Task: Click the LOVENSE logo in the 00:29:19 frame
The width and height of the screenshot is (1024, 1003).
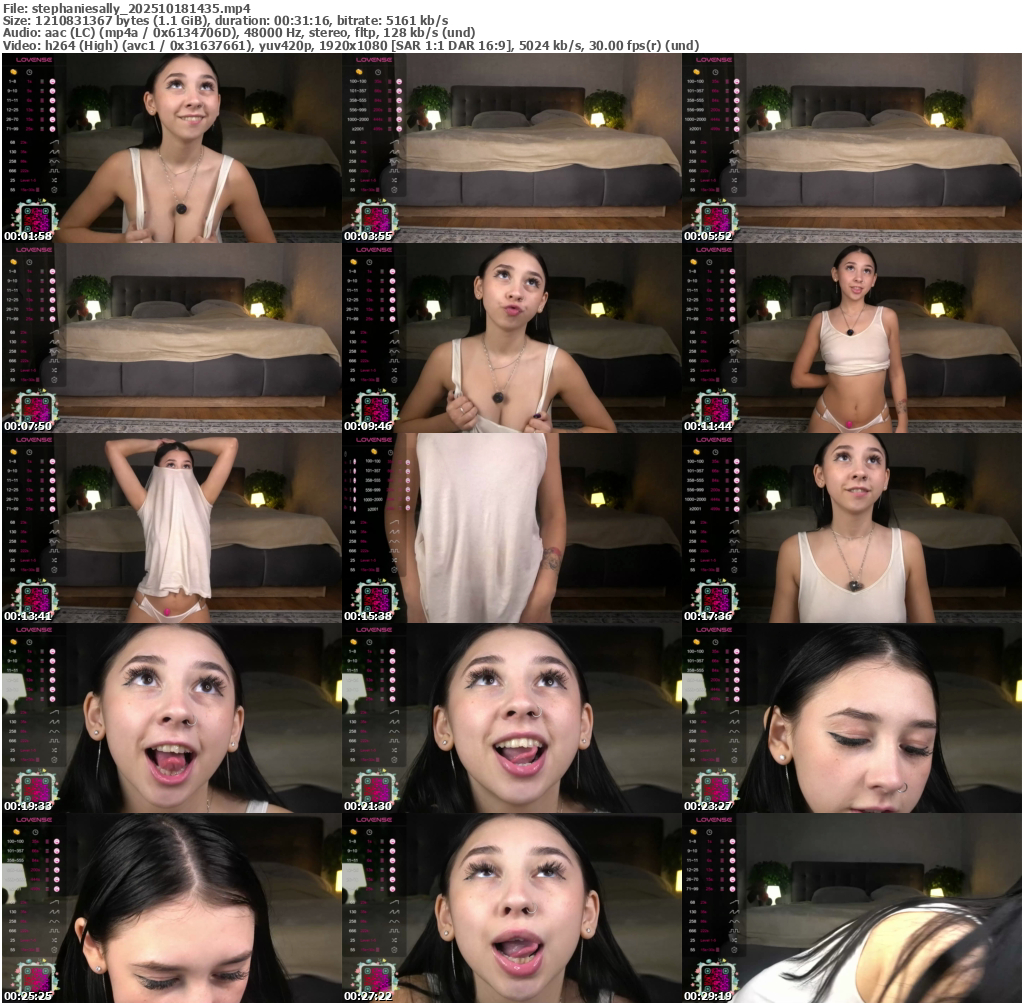Action: [714, 819]
